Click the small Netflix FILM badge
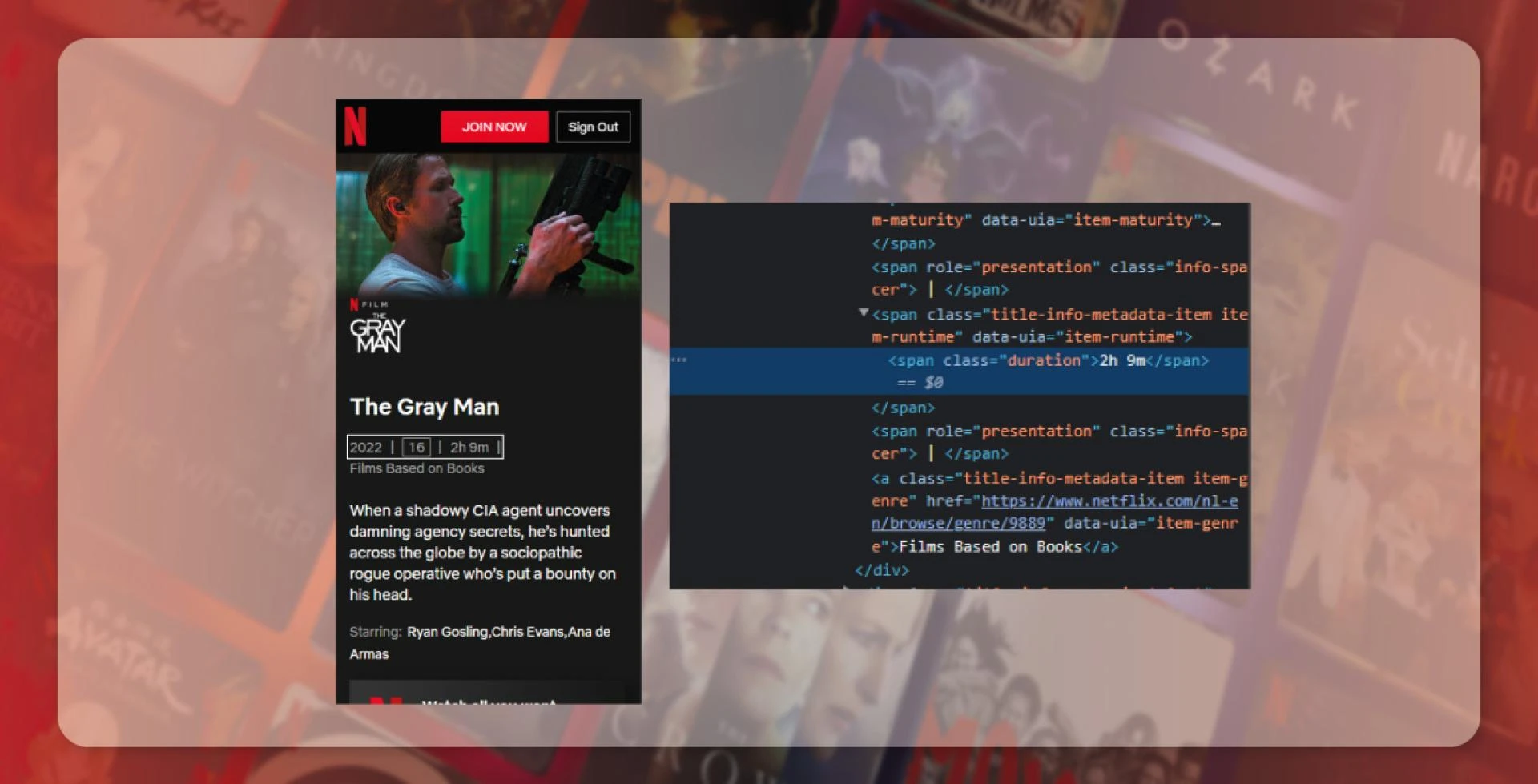The height and width of the screenshot is (784, 1538). click(369, 304)
